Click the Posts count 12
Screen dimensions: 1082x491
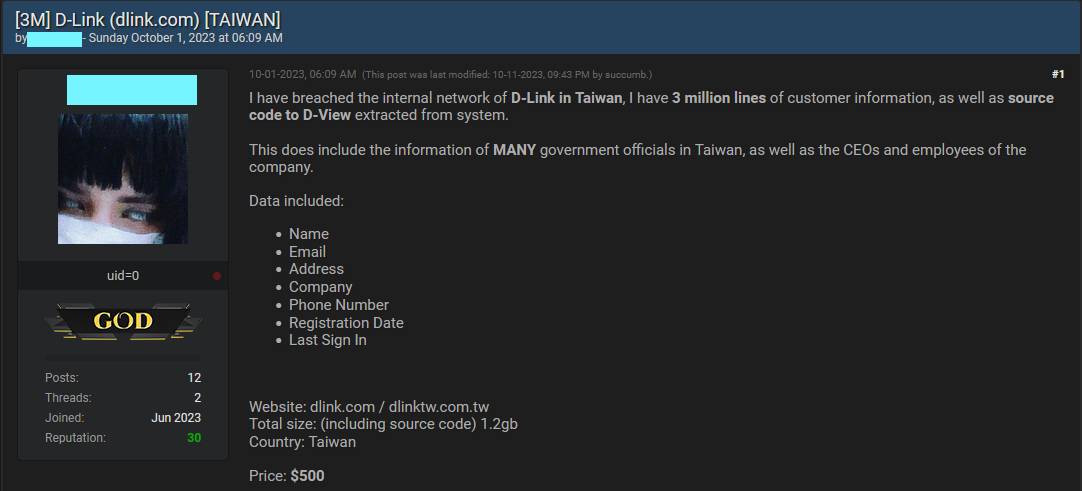[x=194, y=378]
